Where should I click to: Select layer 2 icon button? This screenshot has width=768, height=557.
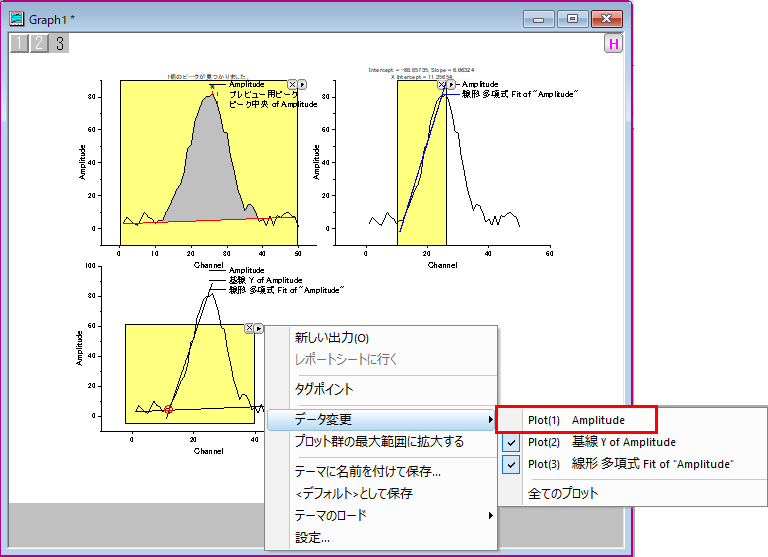point(39,43)
